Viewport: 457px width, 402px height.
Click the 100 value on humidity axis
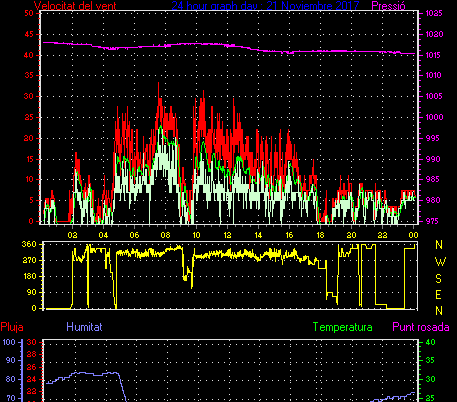9,342
